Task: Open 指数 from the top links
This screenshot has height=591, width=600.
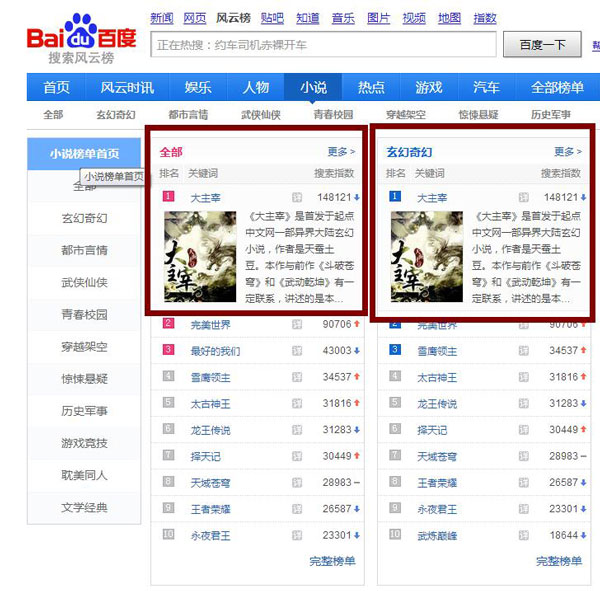Action: 485,18
